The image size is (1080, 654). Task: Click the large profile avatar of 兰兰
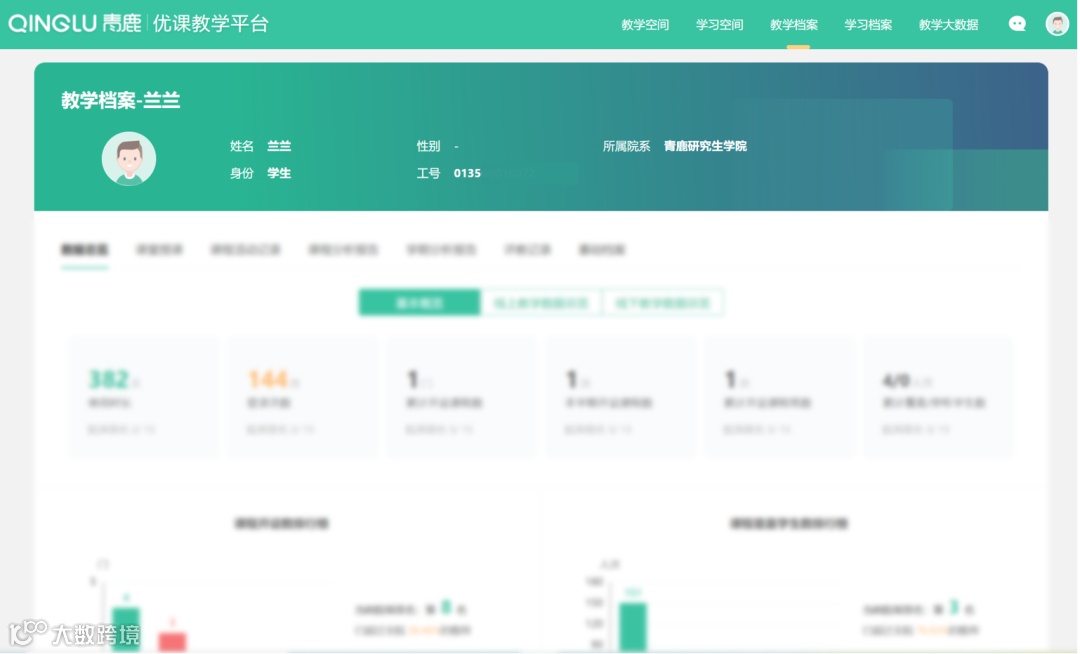(129, 159)
